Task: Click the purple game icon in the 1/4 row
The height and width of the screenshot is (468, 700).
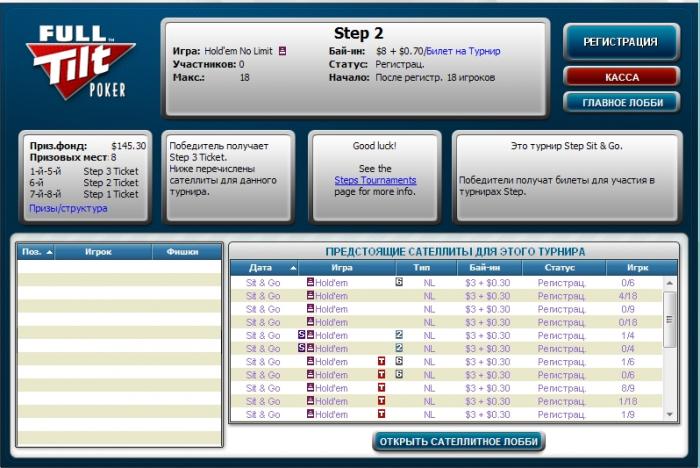Action: [x=310, y=335]
